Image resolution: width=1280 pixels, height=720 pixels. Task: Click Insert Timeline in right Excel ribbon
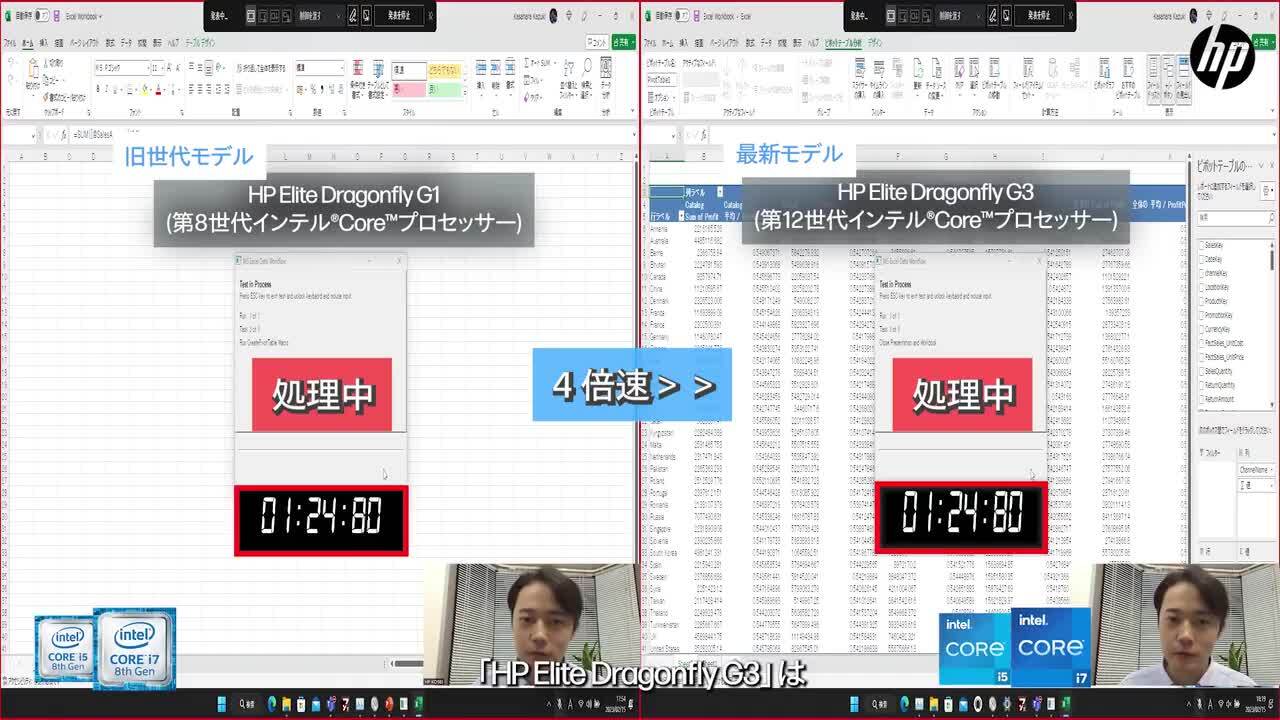pos(879,77)
